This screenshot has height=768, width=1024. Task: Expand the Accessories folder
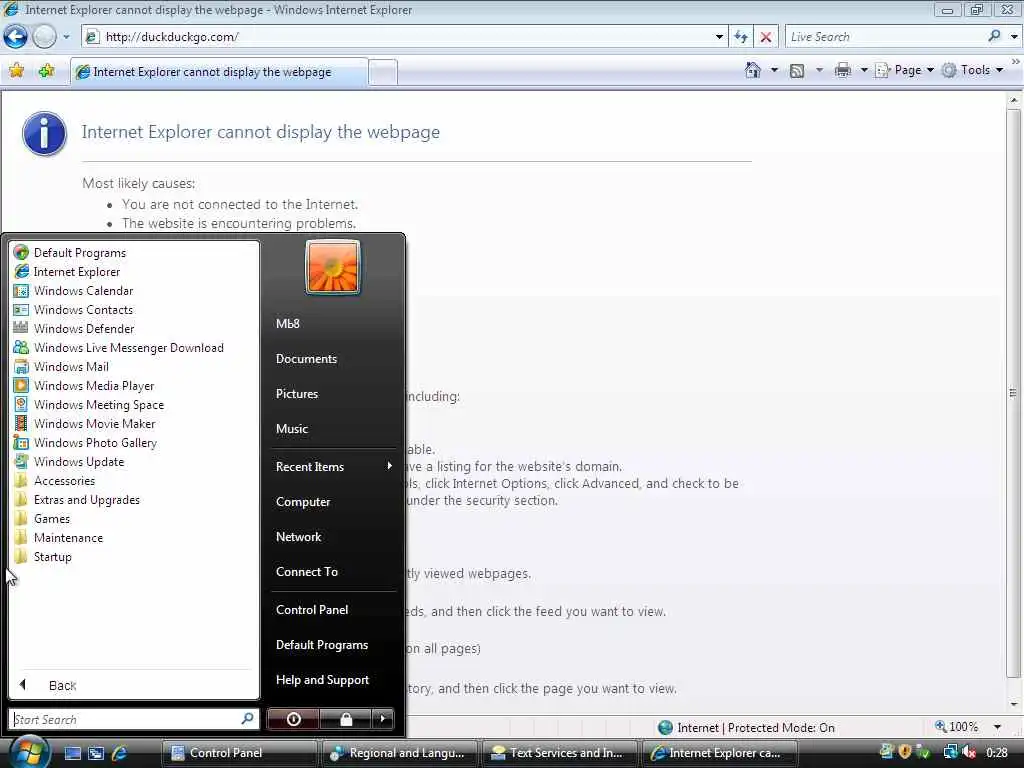tap(135, 481)
